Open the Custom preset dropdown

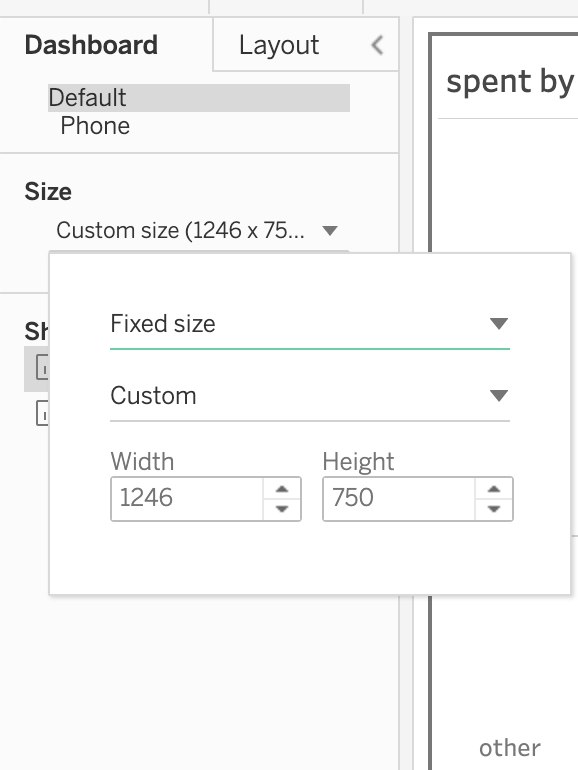310,396
